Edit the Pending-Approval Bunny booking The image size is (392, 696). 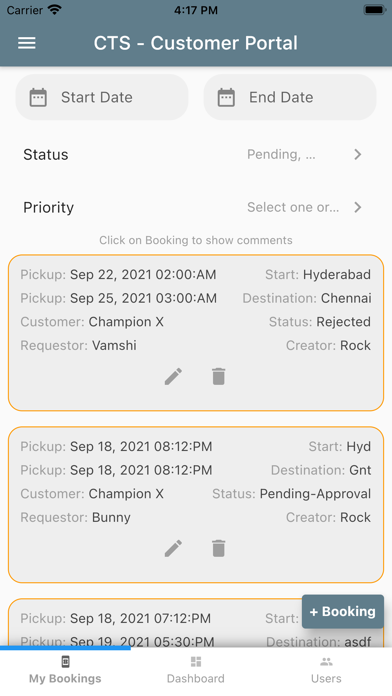pos(173,549)
